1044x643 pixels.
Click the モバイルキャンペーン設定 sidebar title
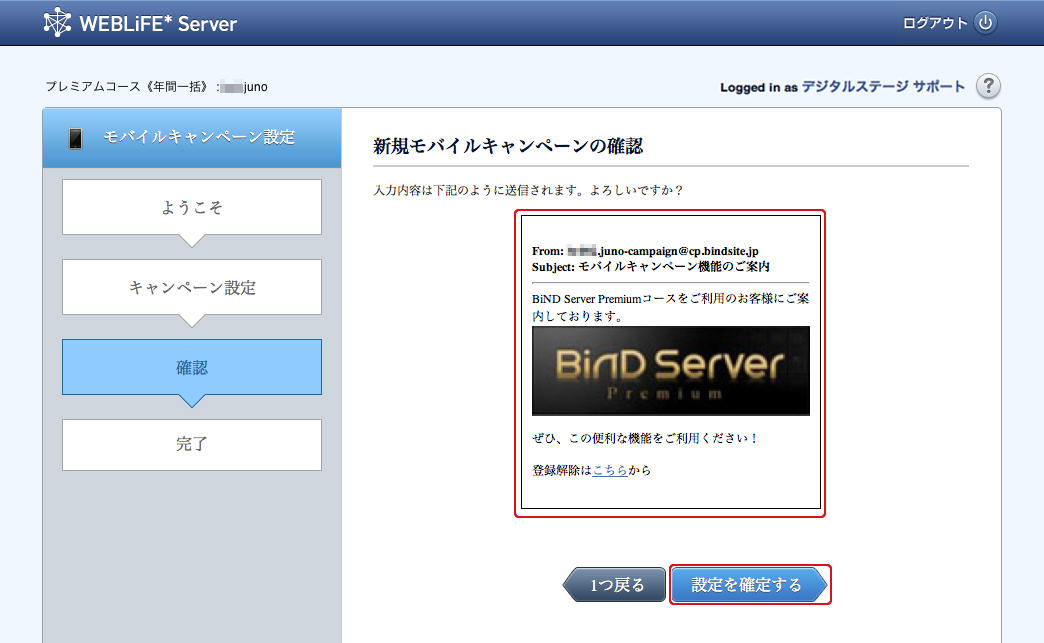(199, 138)
